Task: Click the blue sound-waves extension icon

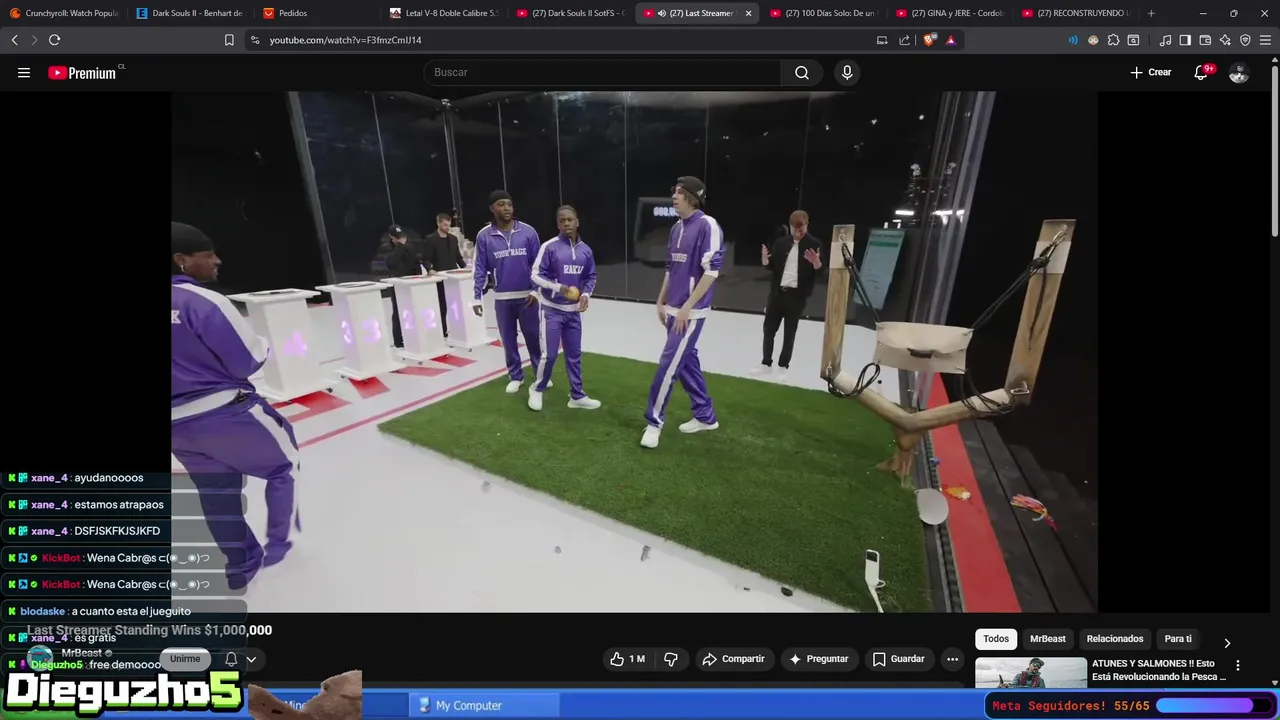Action: coord(1073,40)
